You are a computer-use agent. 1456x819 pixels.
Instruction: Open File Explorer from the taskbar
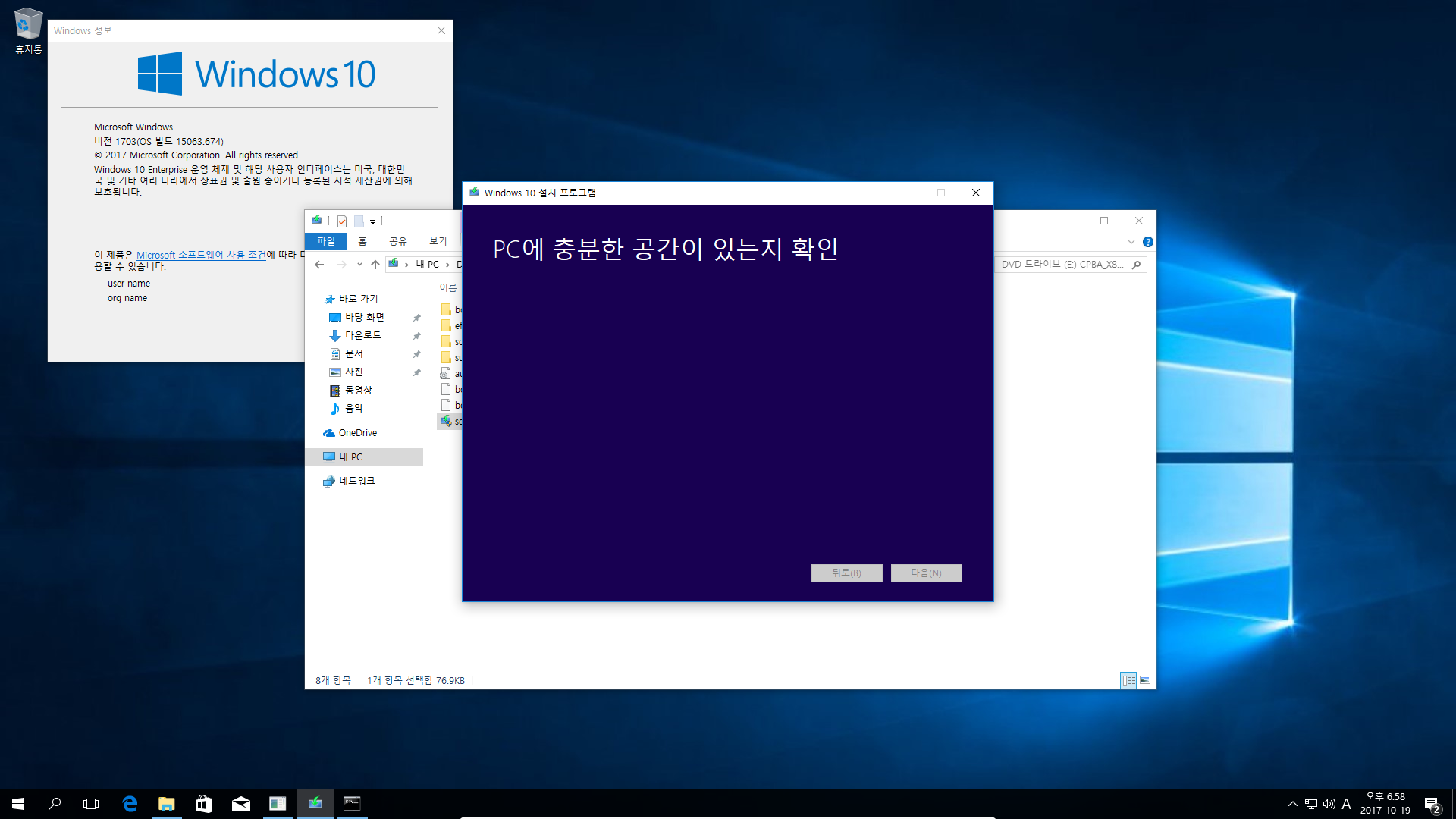click(167, 804)
